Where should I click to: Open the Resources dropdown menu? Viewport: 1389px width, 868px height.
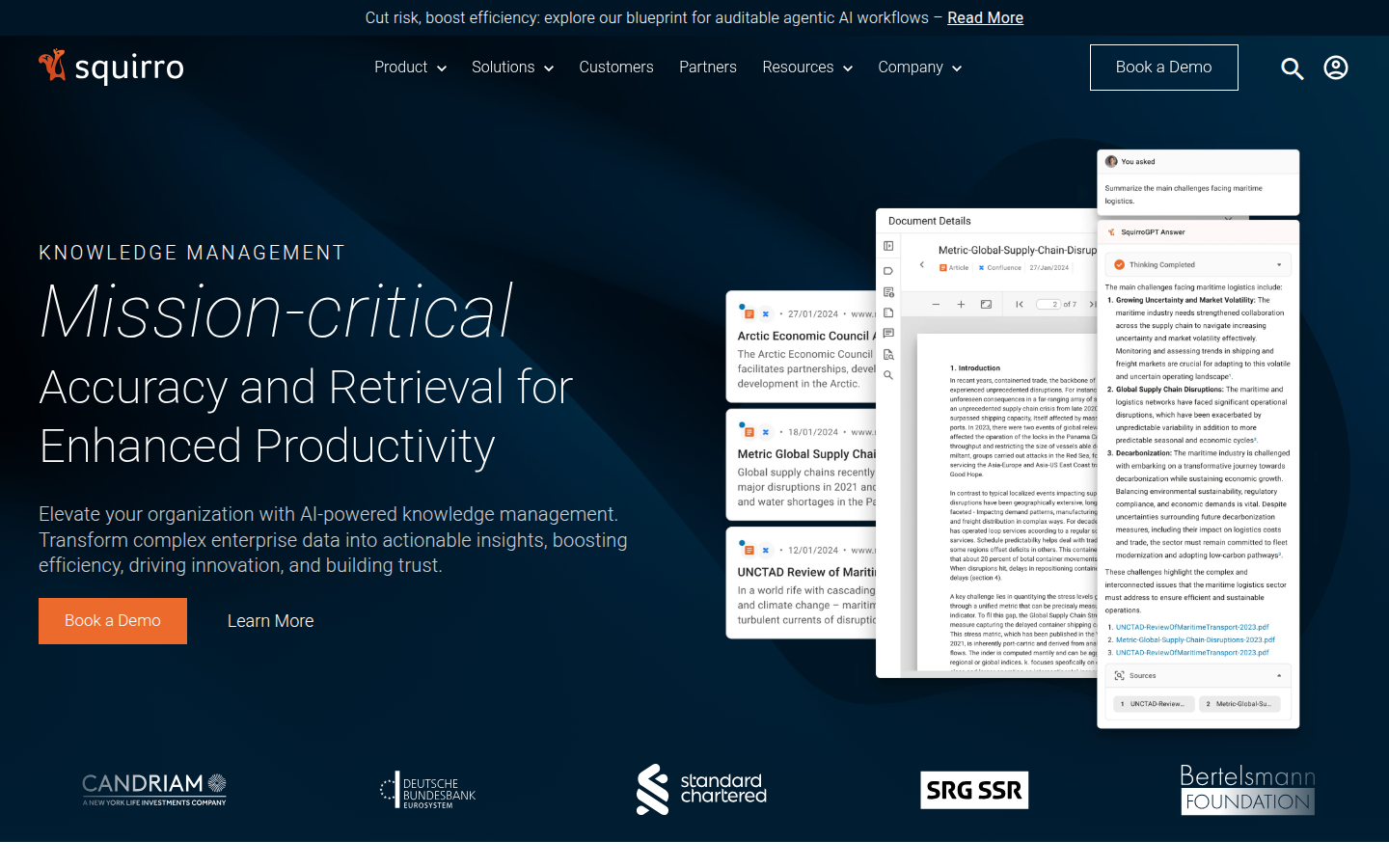807,68
